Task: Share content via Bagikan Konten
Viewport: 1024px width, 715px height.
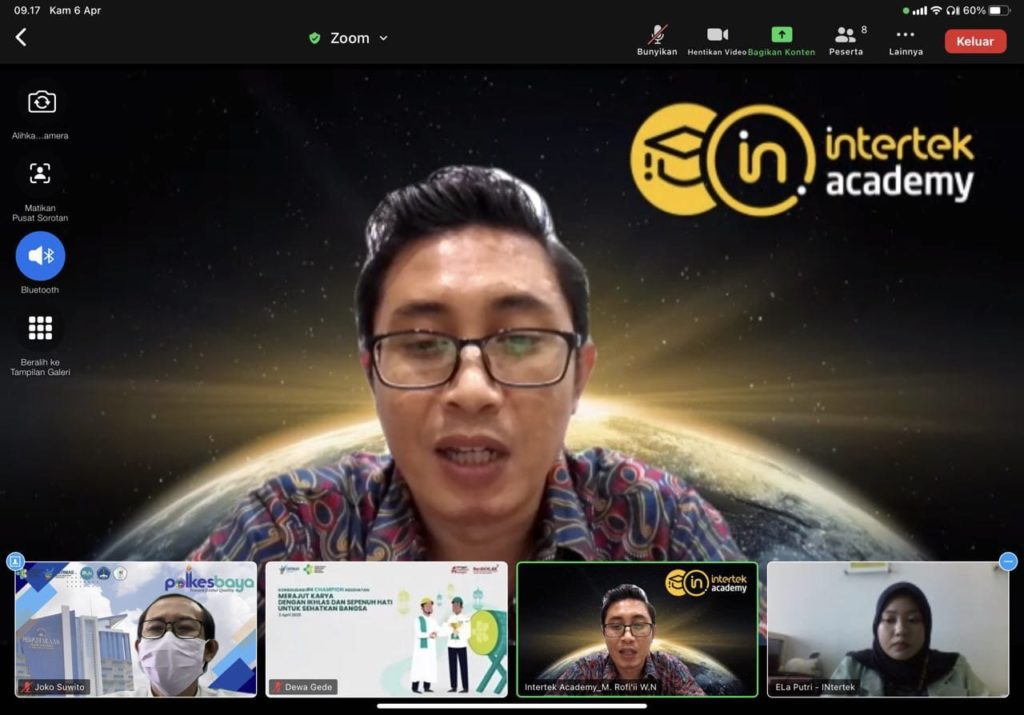Action: pyautogui.click(x=781, y=40)
